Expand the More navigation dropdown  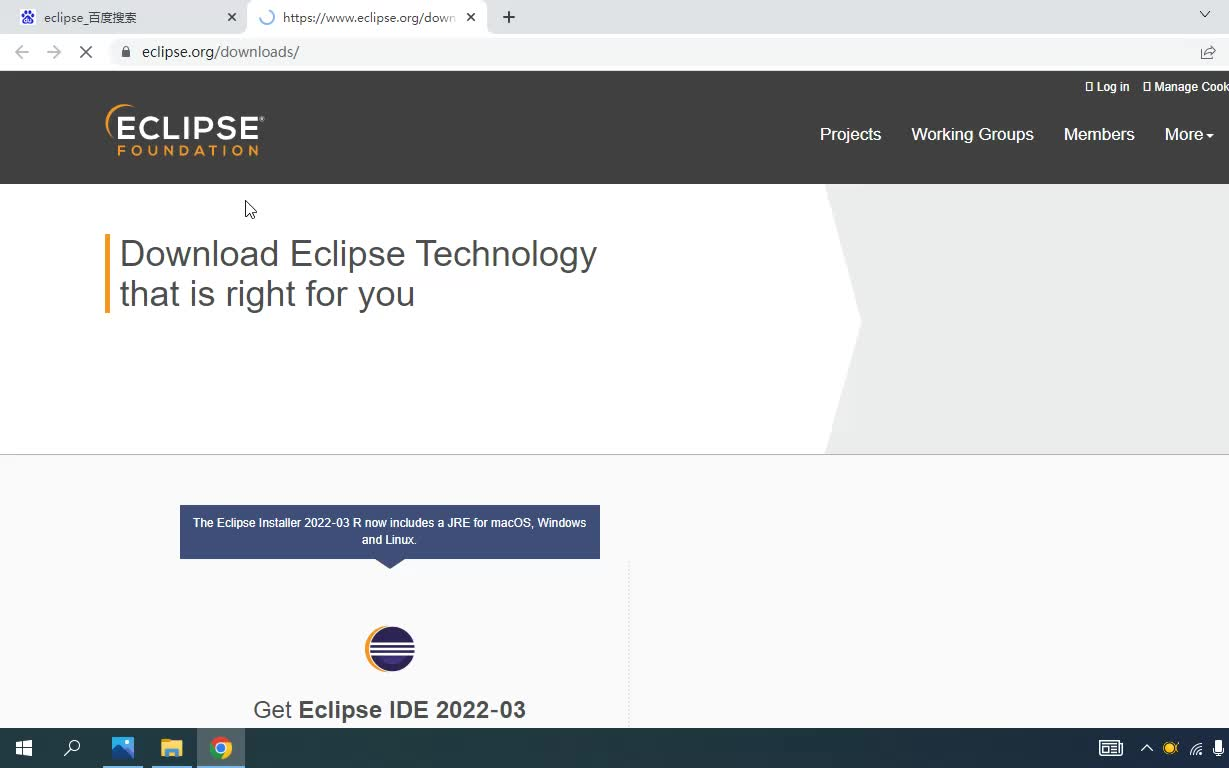1188,134
